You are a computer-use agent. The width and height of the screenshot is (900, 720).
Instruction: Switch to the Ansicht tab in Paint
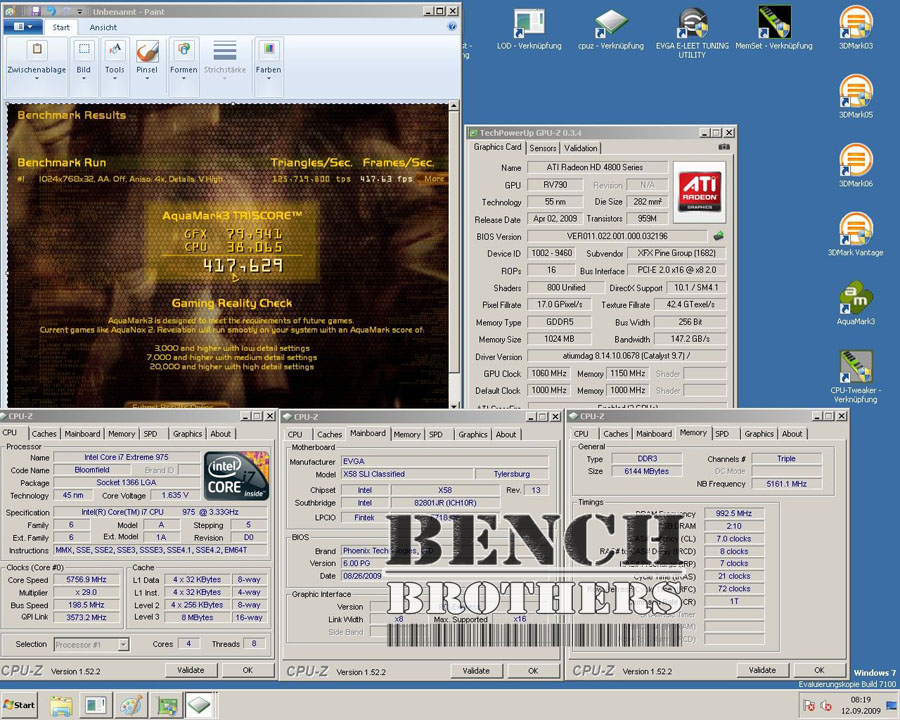pyautogui.click(x=103, y=27)
